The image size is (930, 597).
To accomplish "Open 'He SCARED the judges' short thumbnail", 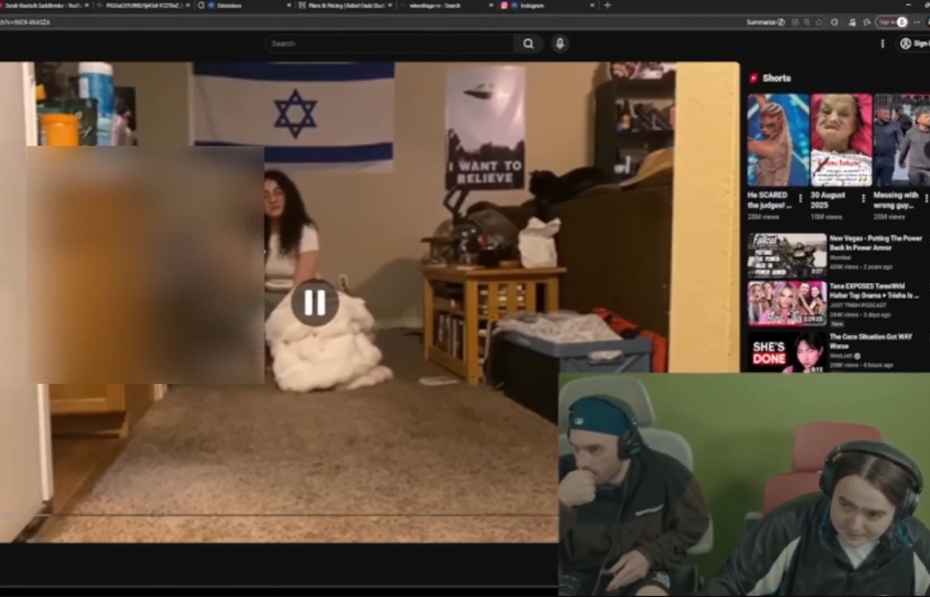I will pos(778,140).
